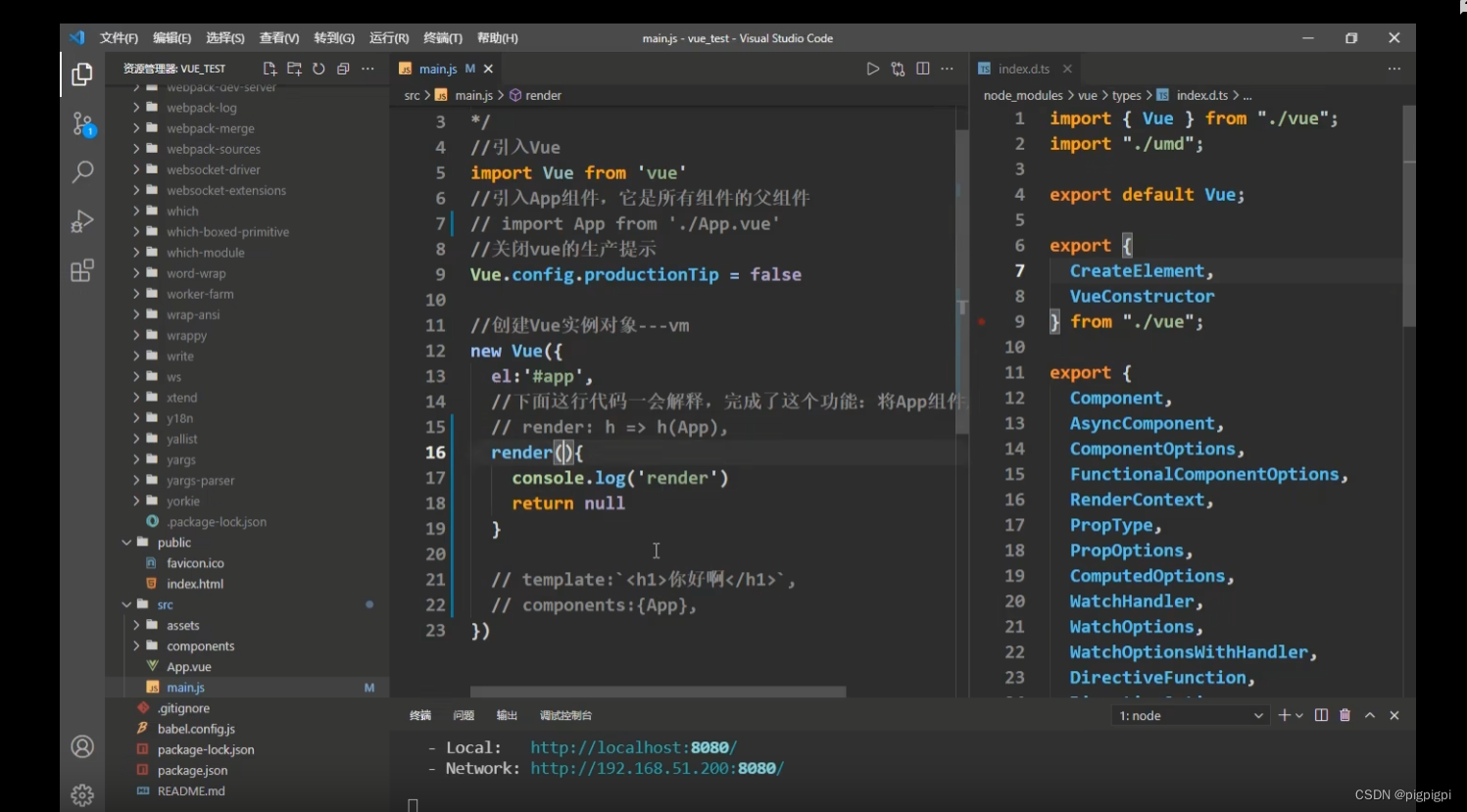Open the 文件(F) menu
Viewport: 1467px width, 812px height.
point(119,38)
